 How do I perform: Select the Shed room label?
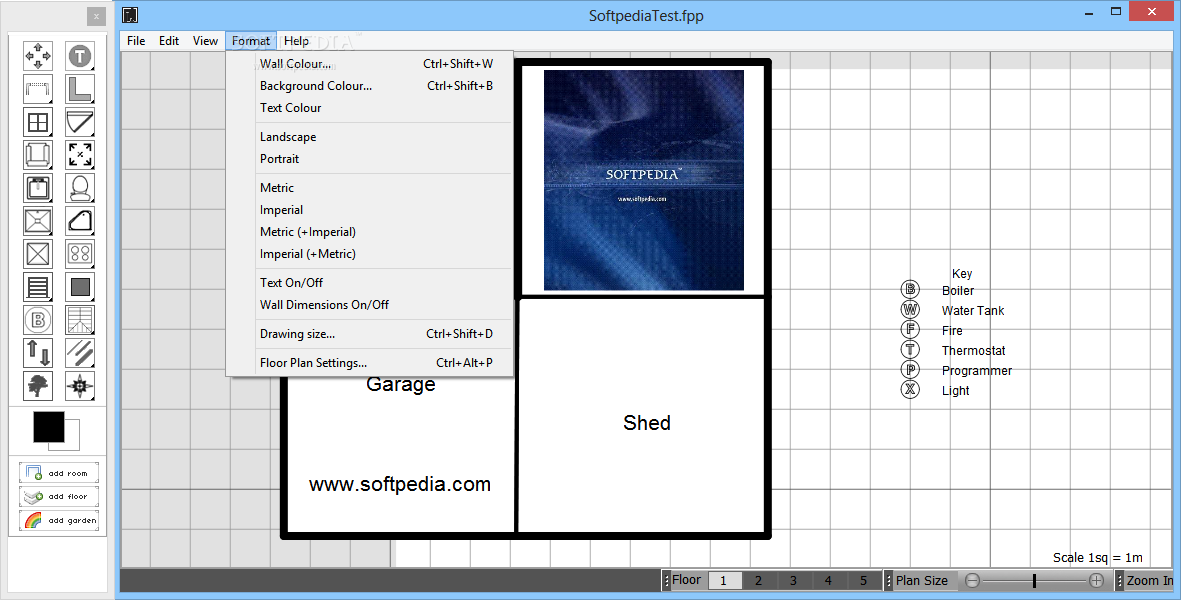tap(646, 423)
